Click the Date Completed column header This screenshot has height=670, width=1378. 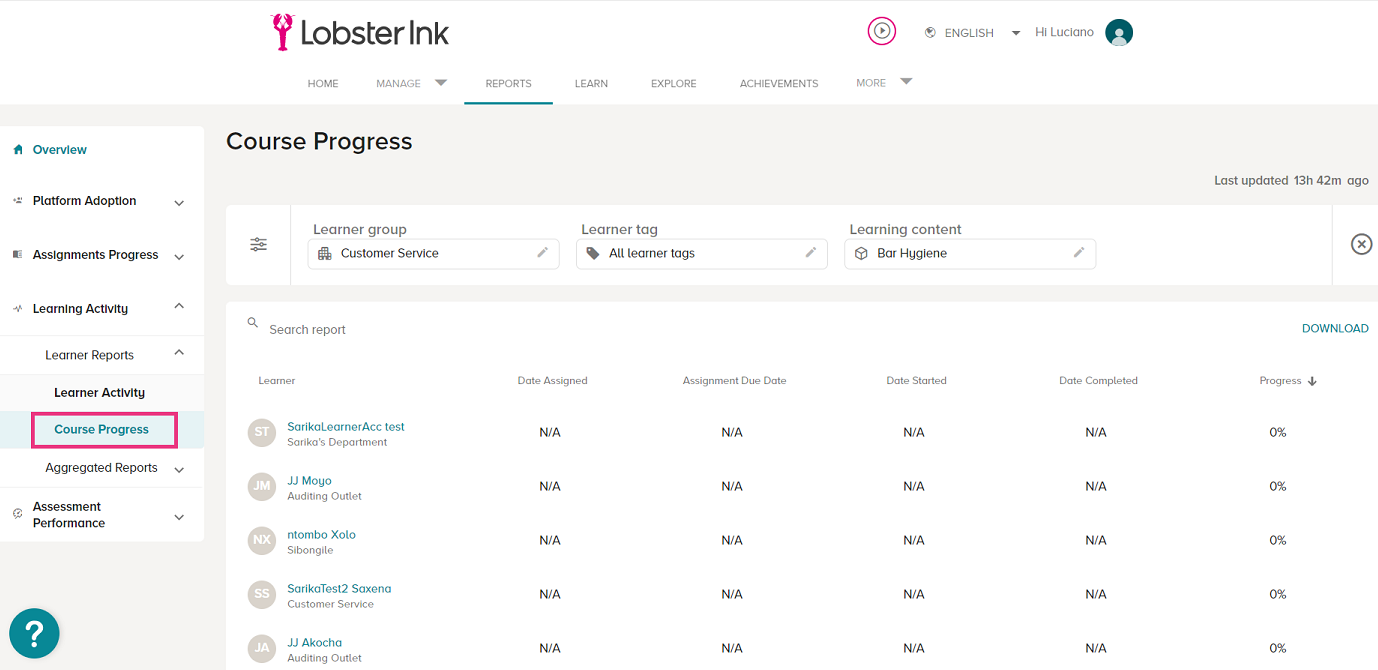1098,381
